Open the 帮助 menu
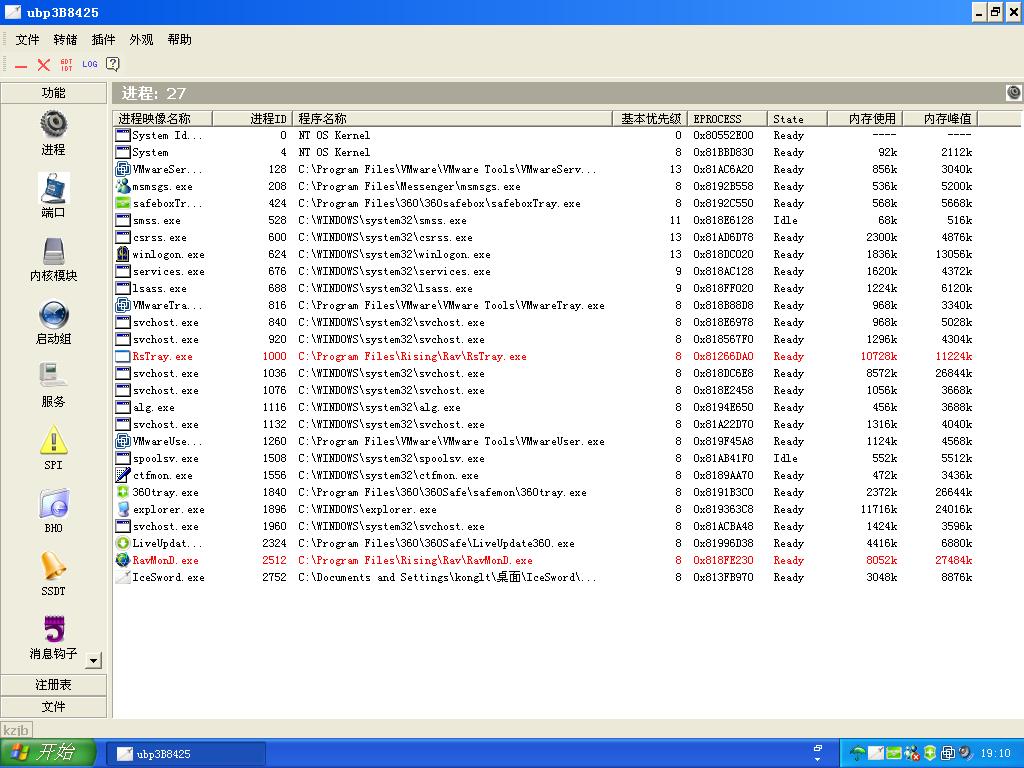This screenshot has width=1024, height=768. (x=180, y=40)
